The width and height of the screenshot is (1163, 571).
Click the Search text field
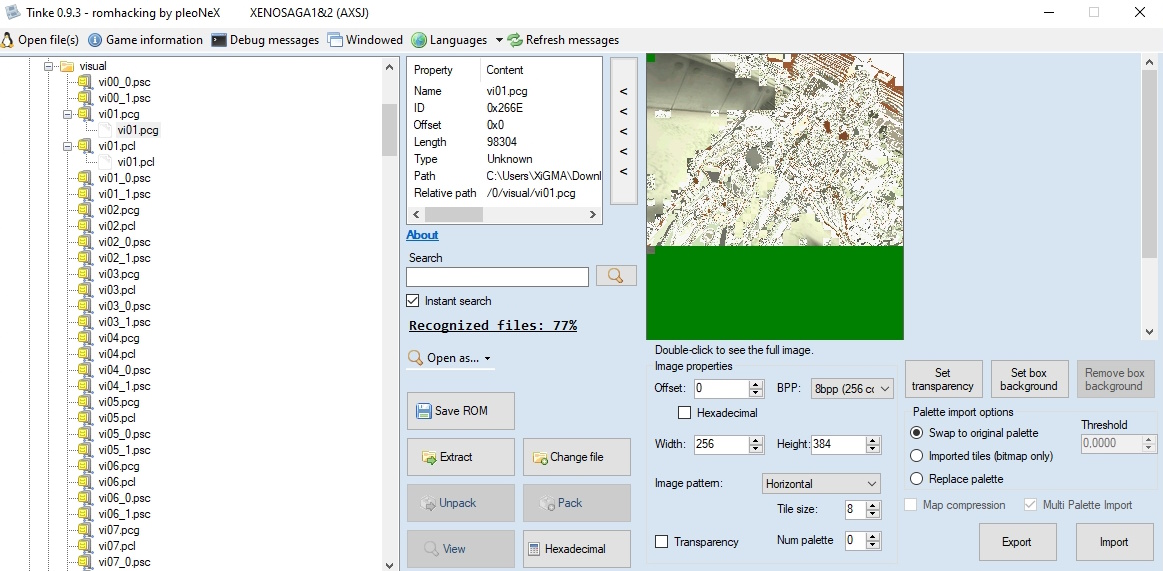[497, 277]
